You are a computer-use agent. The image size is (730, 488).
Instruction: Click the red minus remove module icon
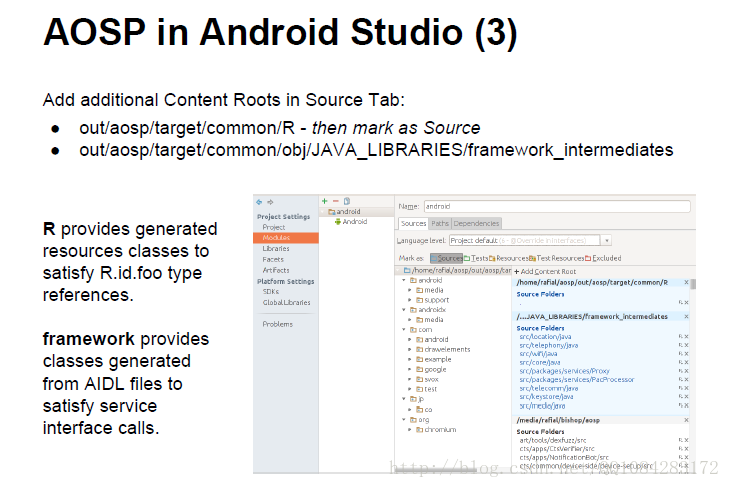[335, 201]
